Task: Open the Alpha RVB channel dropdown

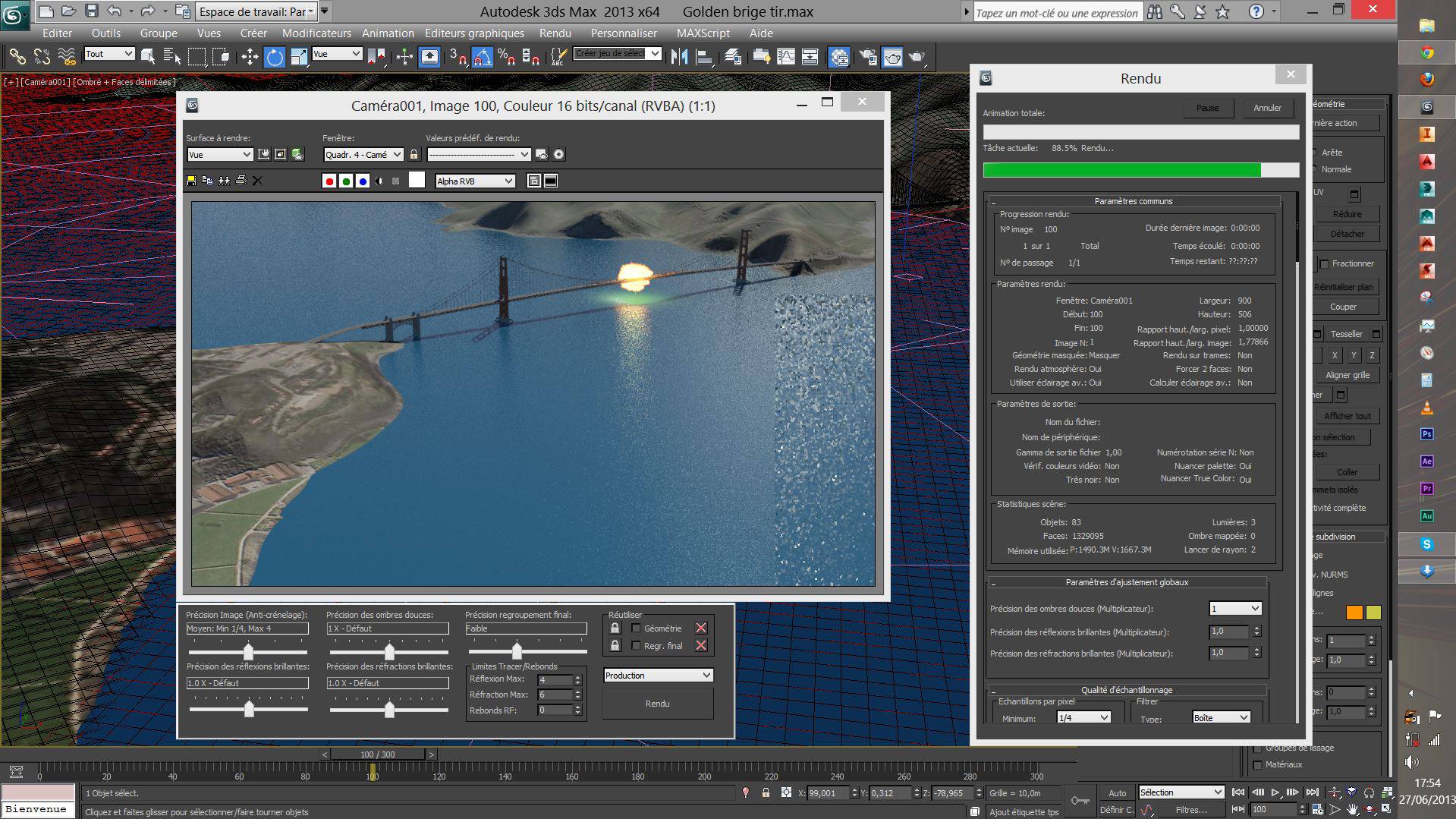Action: point(475,181)
